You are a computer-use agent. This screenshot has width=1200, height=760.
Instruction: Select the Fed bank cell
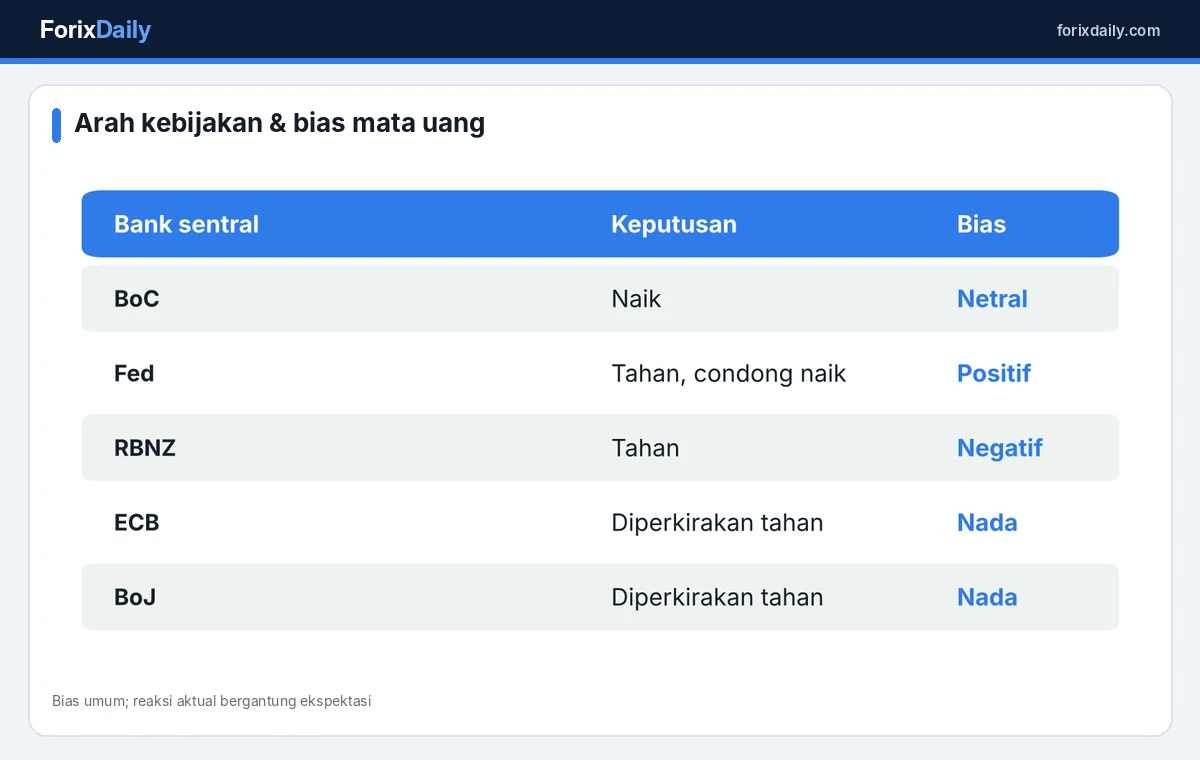(134, 373)
